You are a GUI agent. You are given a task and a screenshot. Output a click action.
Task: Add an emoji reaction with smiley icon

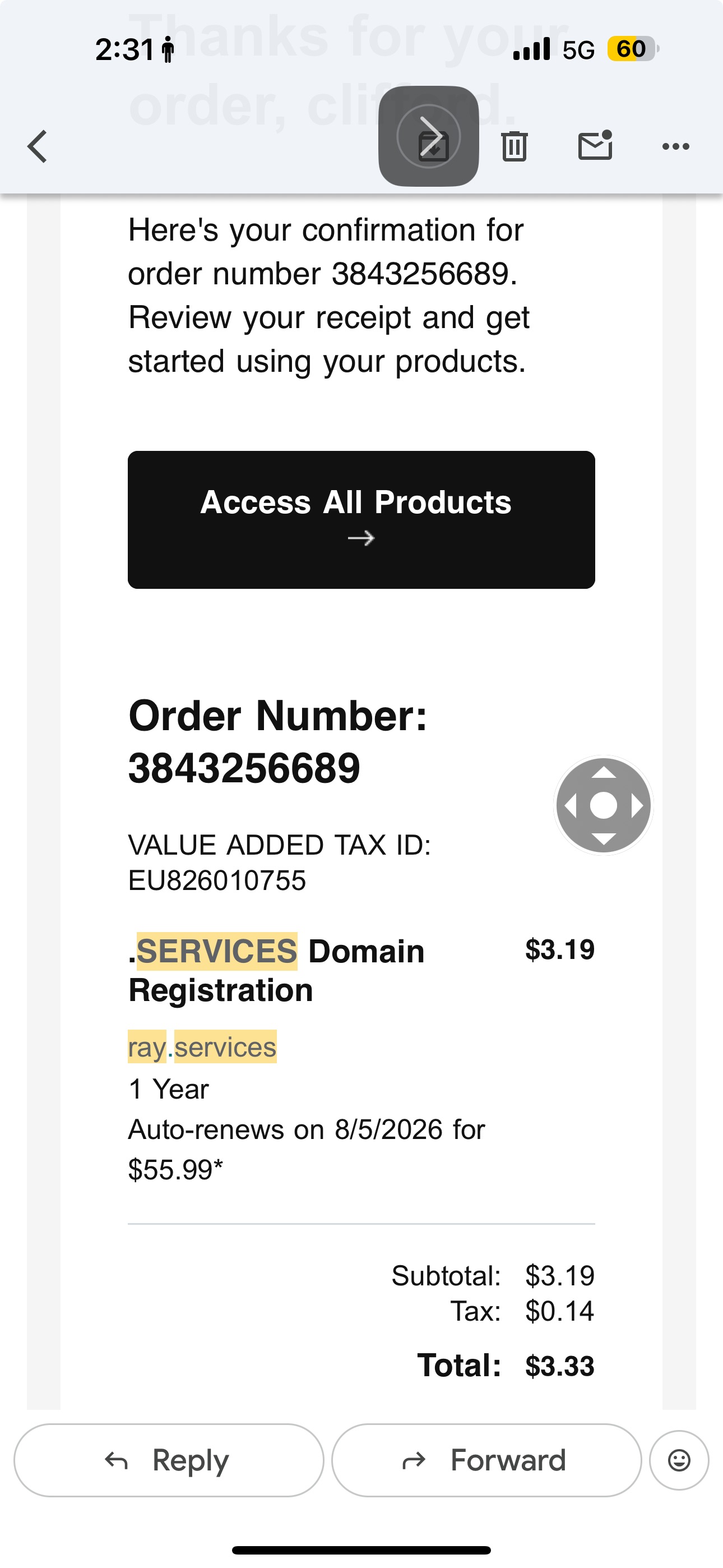(x=679, y=1460)
